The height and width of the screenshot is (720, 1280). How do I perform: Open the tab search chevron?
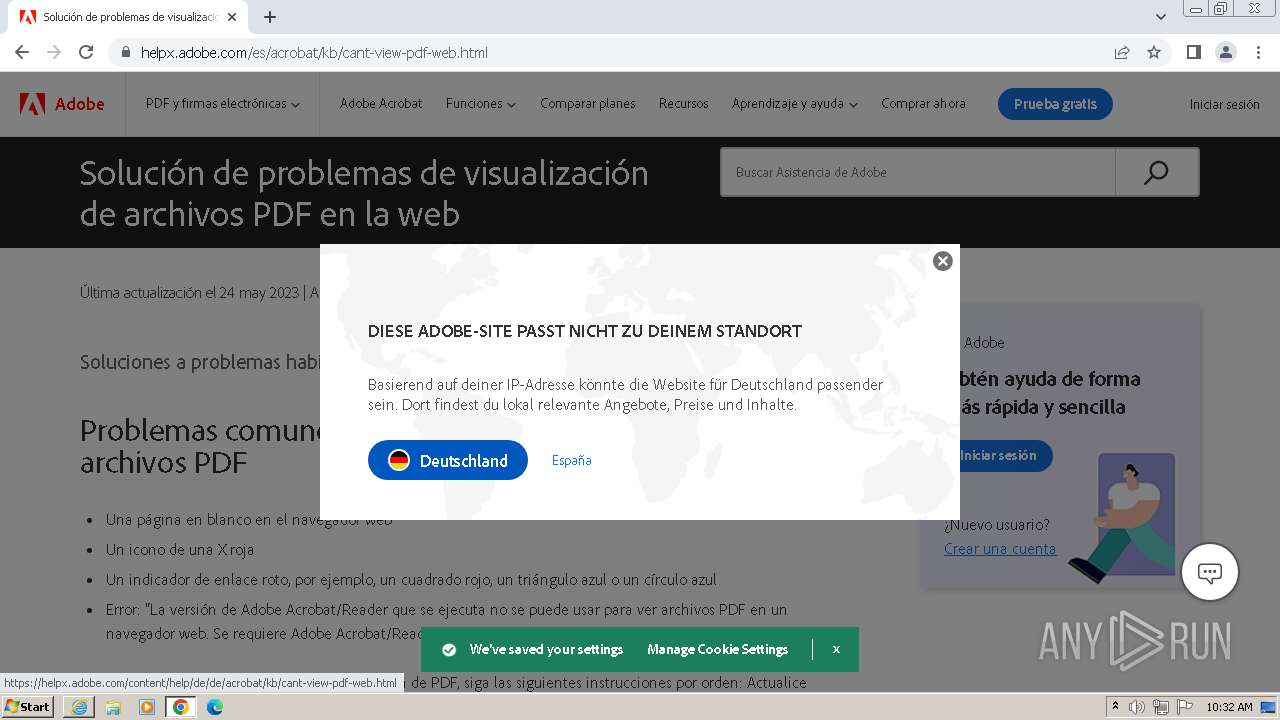[x=1160, y=17]
